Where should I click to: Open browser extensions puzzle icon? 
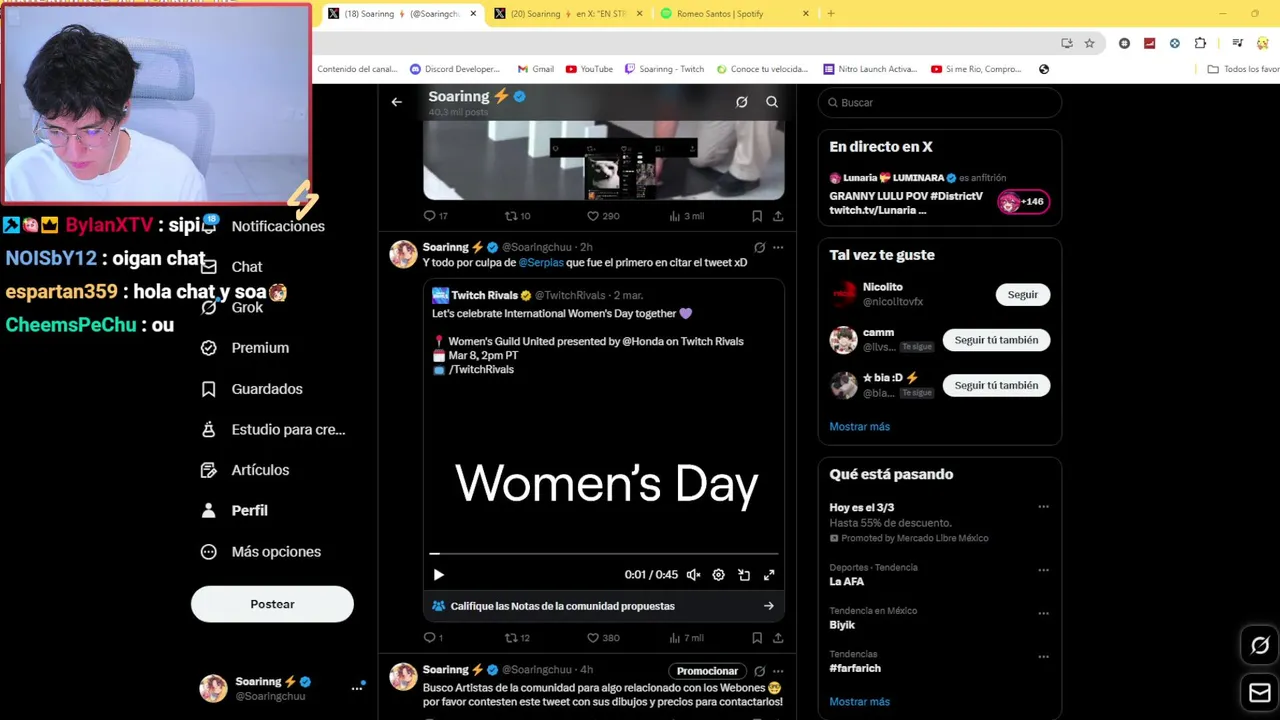[1200, 43]
